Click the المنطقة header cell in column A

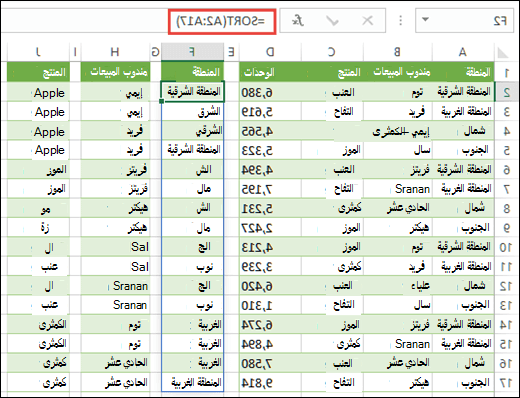[463, 72]
